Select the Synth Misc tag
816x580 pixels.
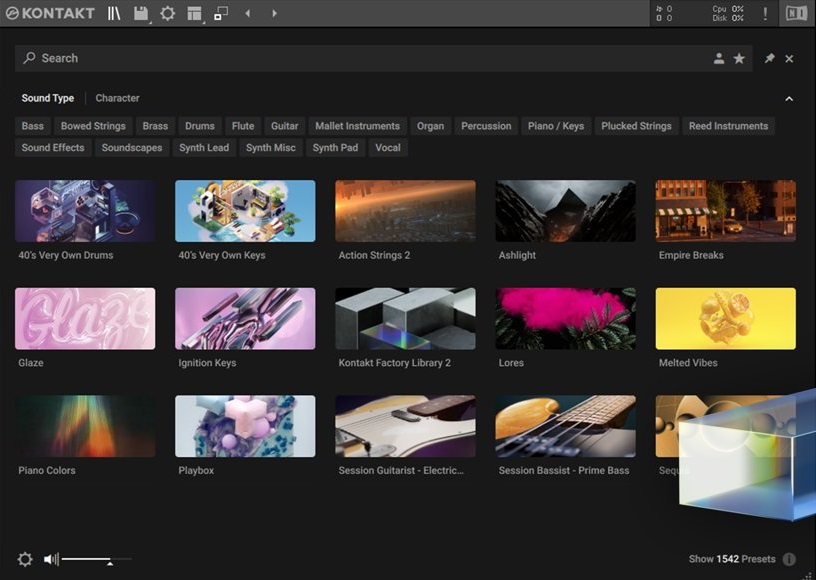coord(271,148)
